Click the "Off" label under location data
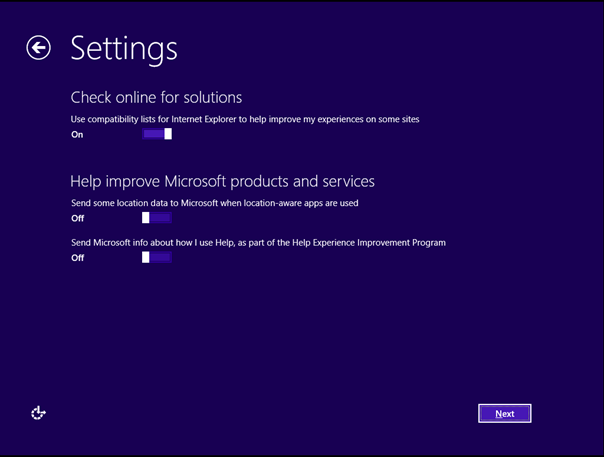The image size is (604, 457). coord(77,217)
